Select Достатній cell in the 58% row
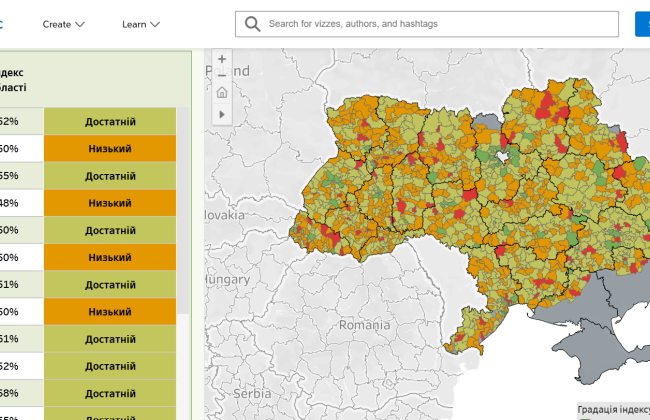 click(110, 393)
